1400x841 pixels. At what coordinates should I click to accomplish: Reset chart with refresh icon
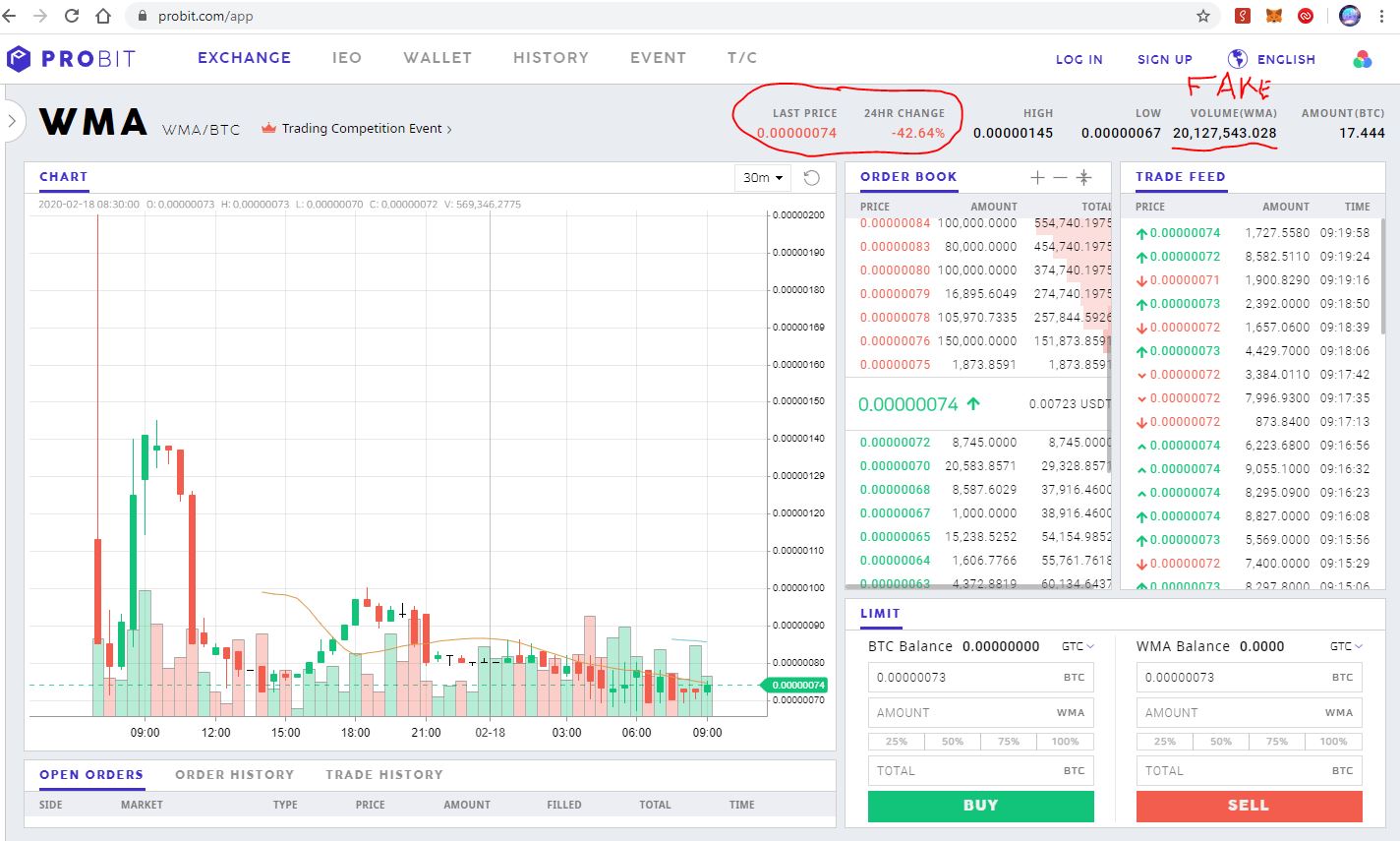point(811,178)
